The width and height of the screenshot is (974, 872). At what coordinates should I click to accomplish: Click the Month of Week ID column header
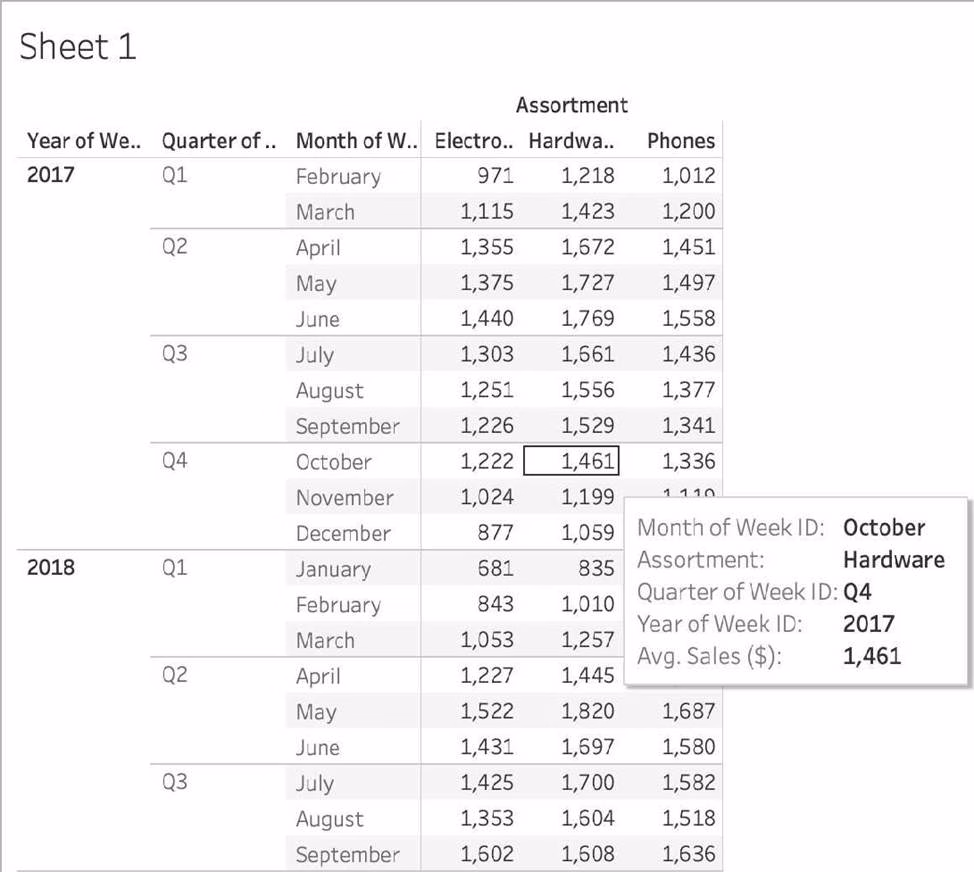(355, 141)
